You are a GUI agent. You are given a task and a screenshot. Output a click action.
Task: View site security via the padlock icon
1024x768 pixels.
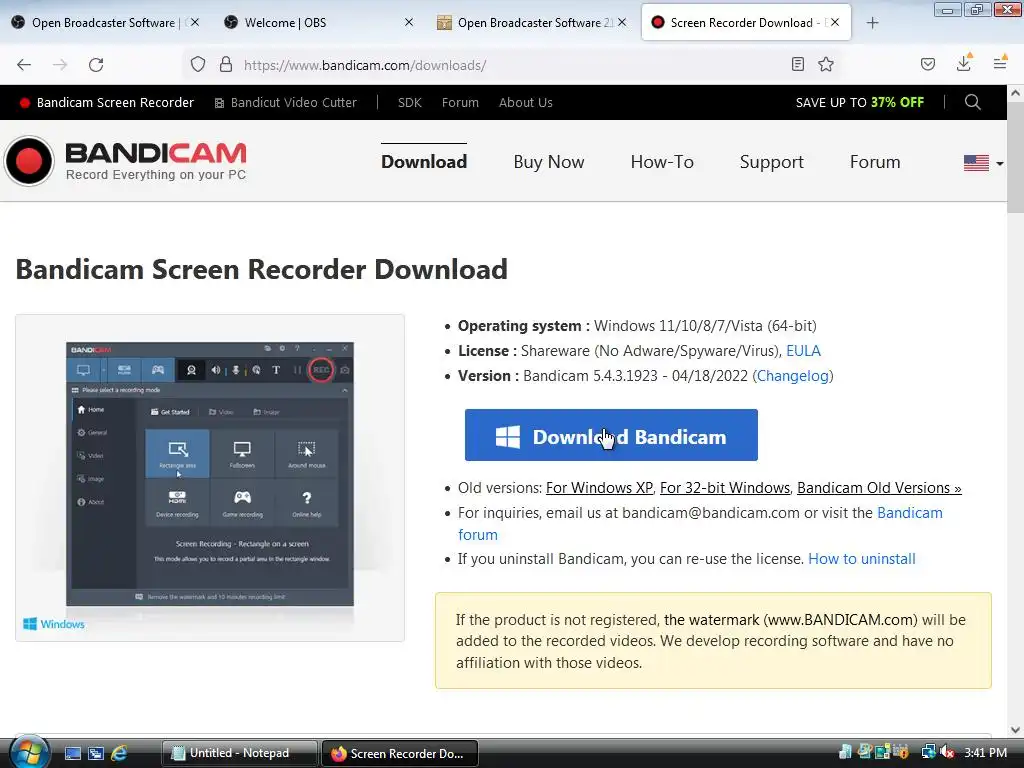tap(226, 65)
